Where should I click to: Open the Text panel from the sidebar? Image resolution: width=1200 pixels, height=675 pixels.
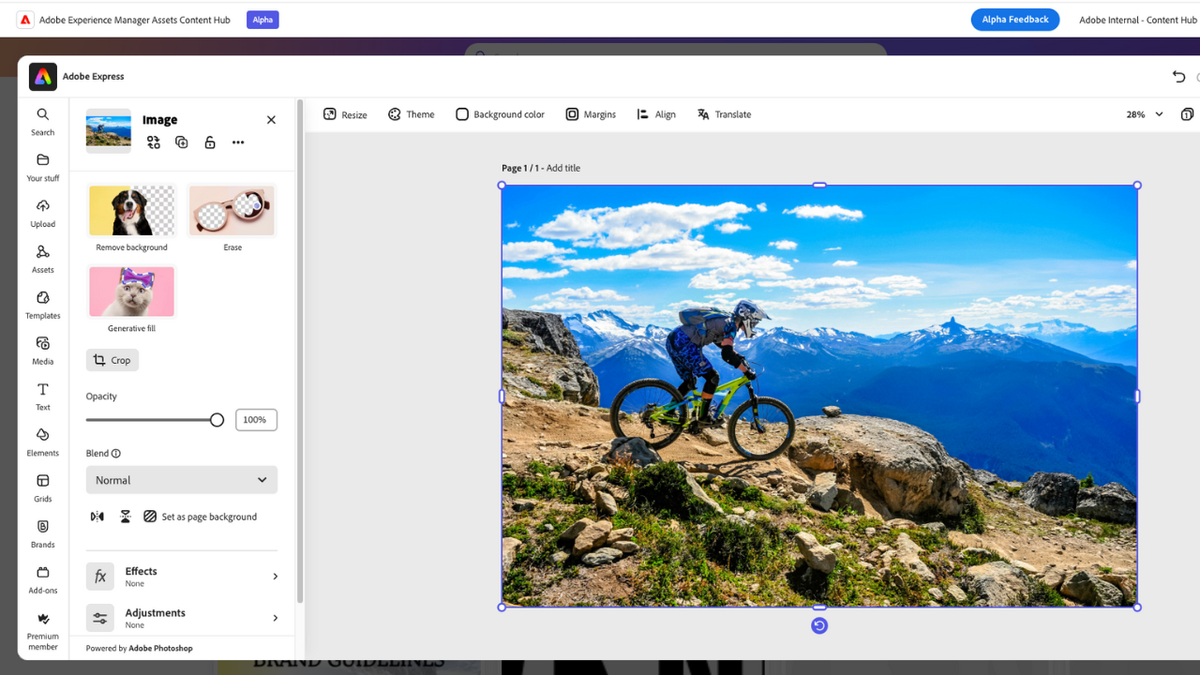[x=42, y=397]
